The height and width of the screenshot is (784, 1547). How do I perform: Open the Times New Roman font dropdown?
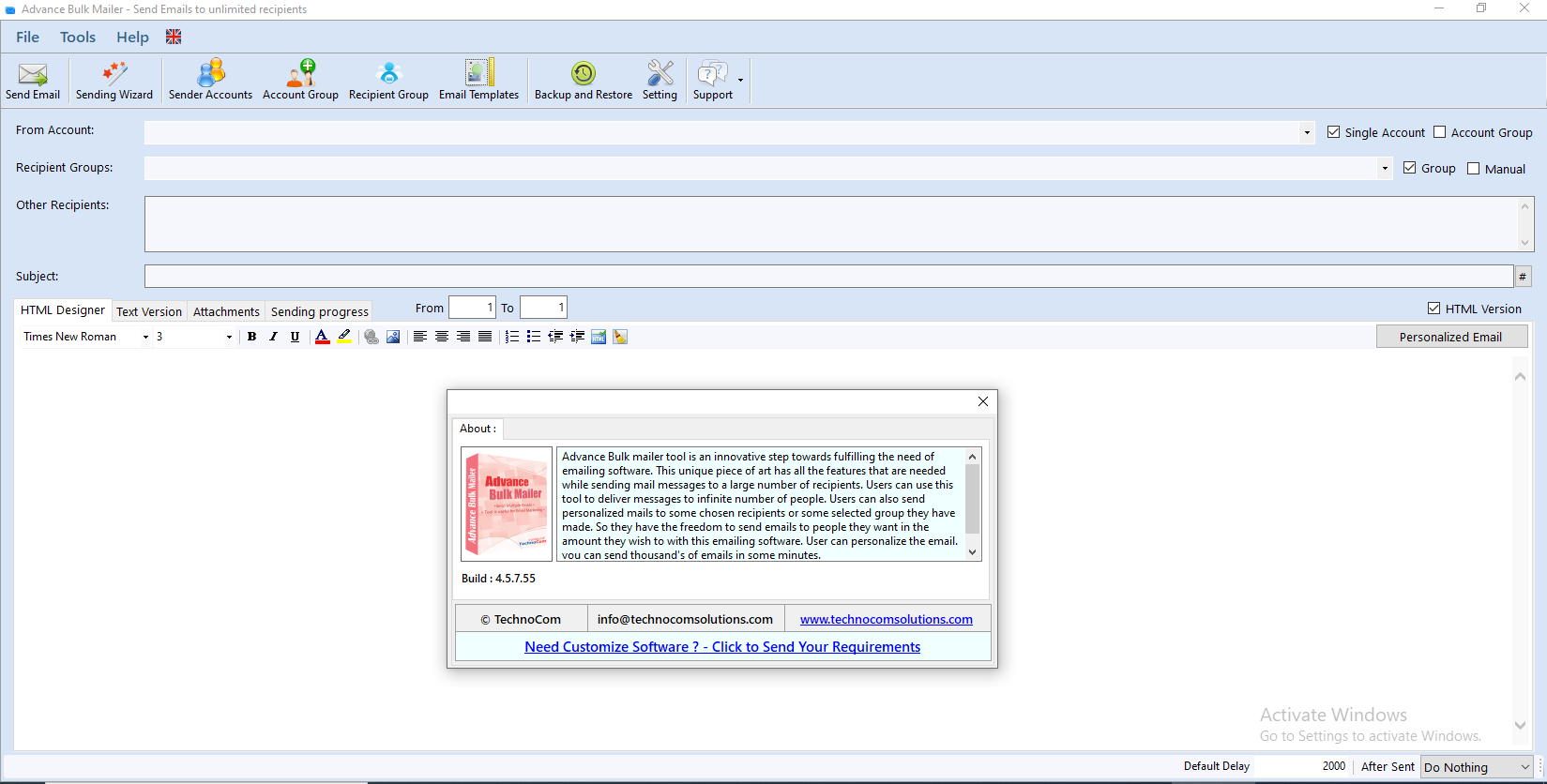coord(145,337)
